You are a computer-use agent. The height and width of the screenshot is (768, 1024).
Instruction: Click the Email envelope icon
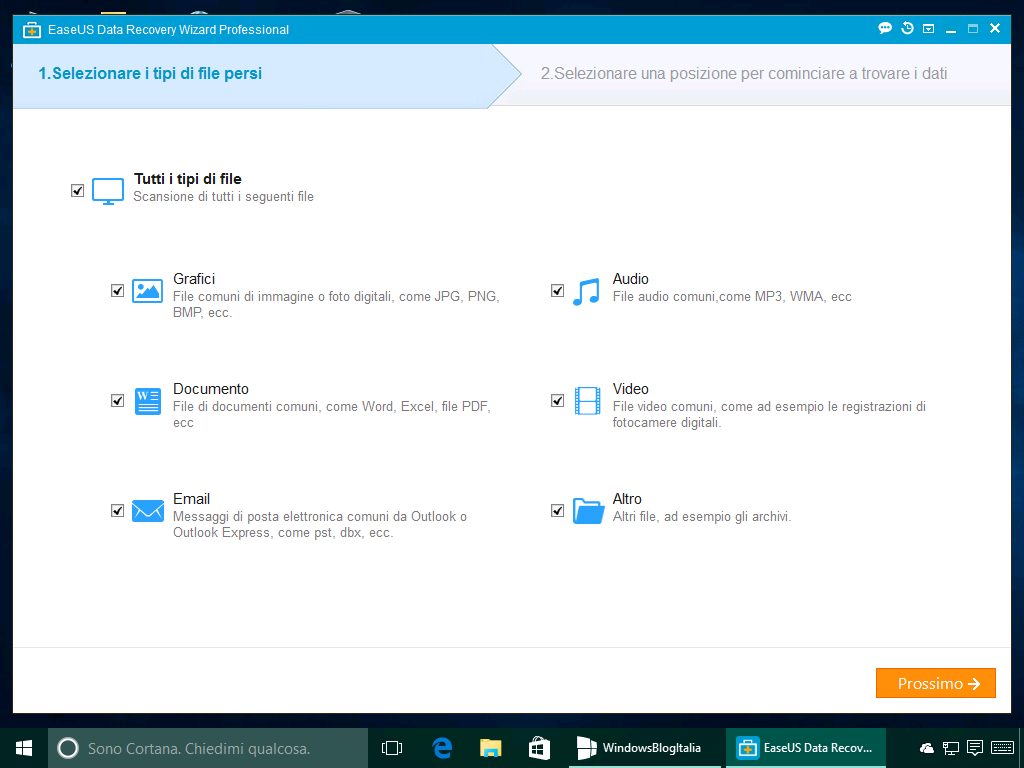pos(148,511)
